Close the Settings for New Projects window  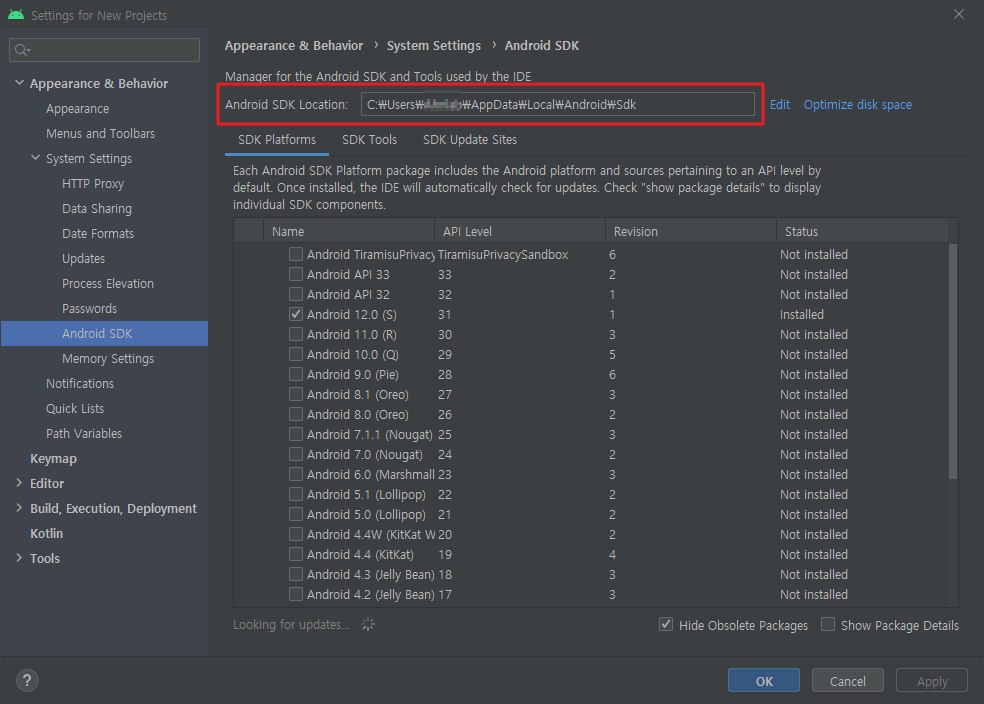click(958, 14)
